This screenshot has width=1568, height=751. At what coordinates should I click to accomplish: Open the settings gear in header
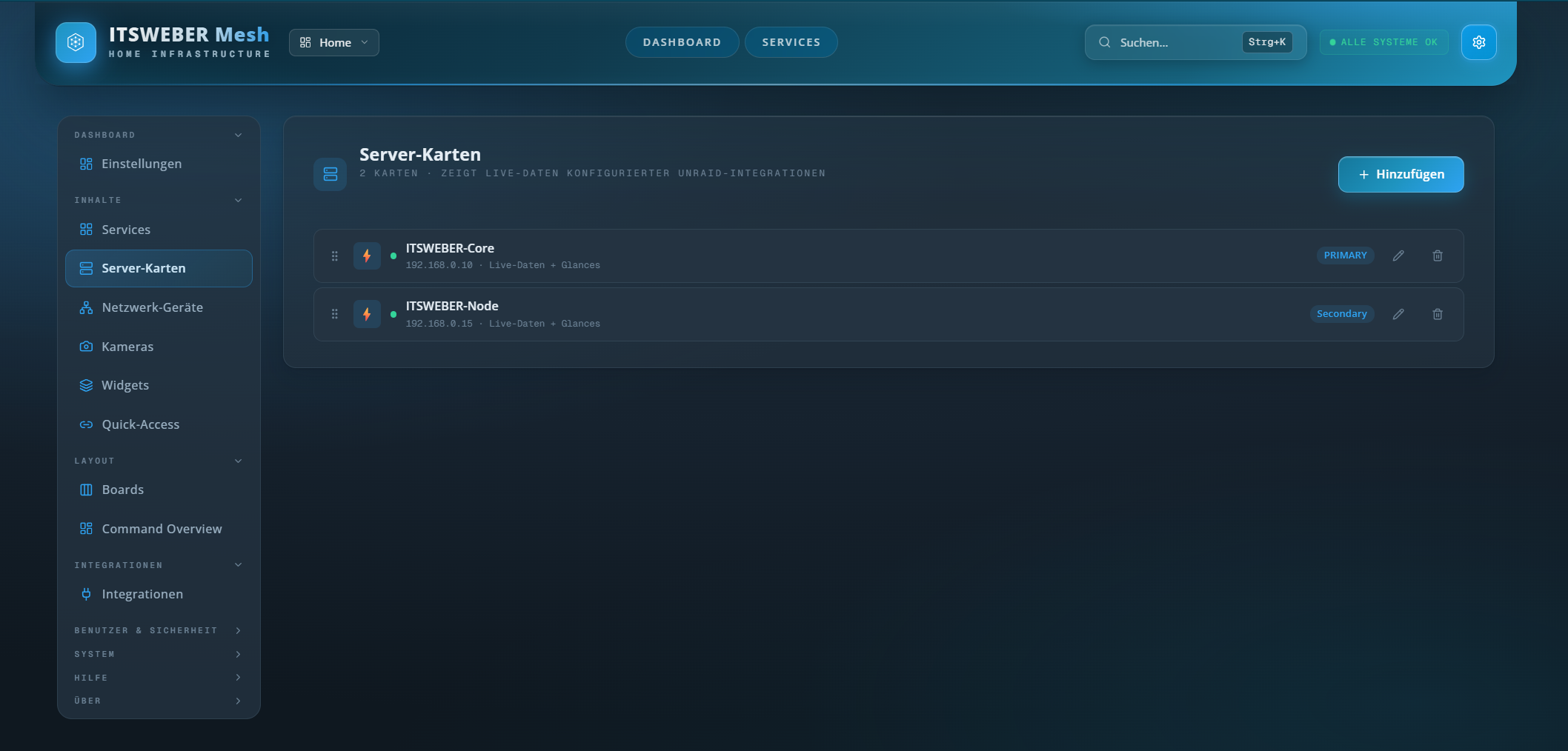(x=1478, y=42)
